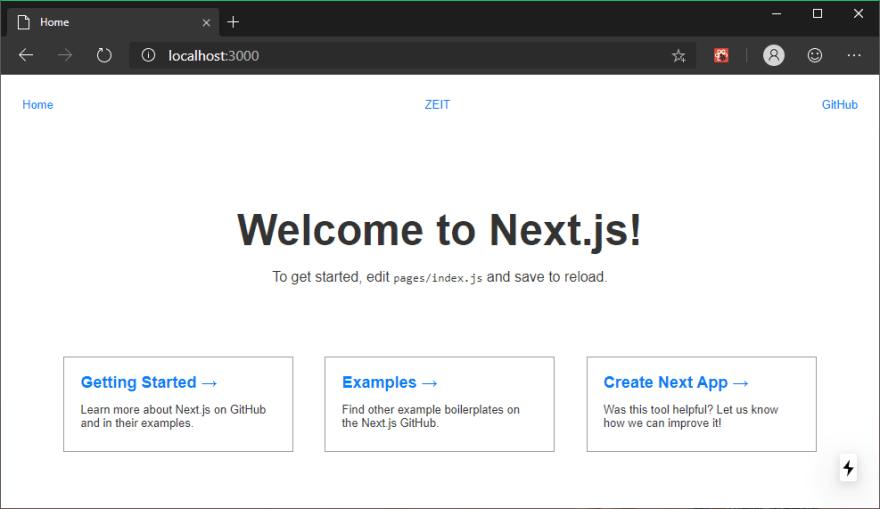Screen dimensions: 880x509
Task: Go back using the browser back arrow
Action: pyautogui.click(x=26, y=55)
